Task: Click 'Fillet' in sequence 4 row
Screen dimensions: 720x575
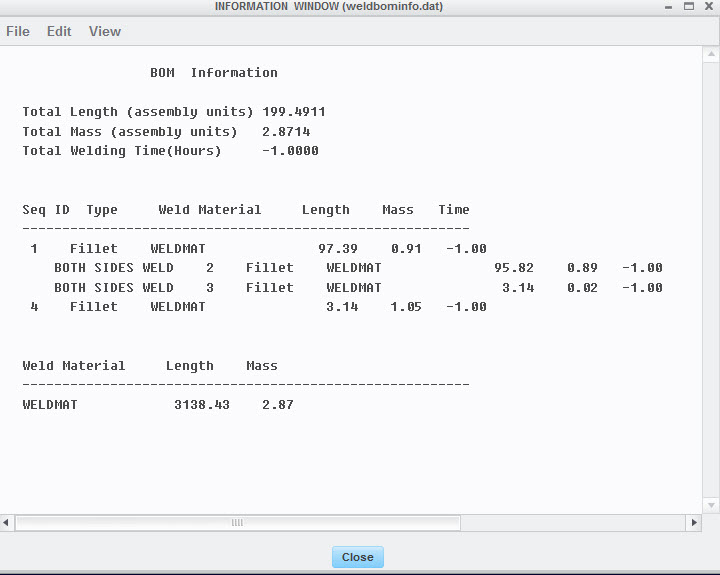Action: [94, 307]
